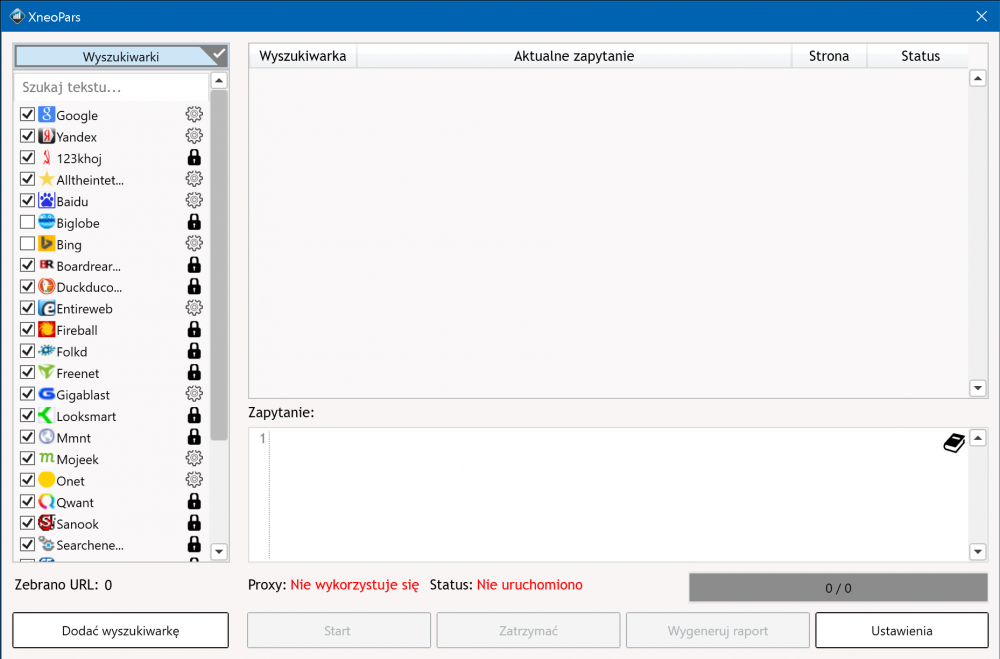Screen dimensions: 1000x659
Task: Sort by the Aktualne zapytanie column header
Action: pos(574,56)
